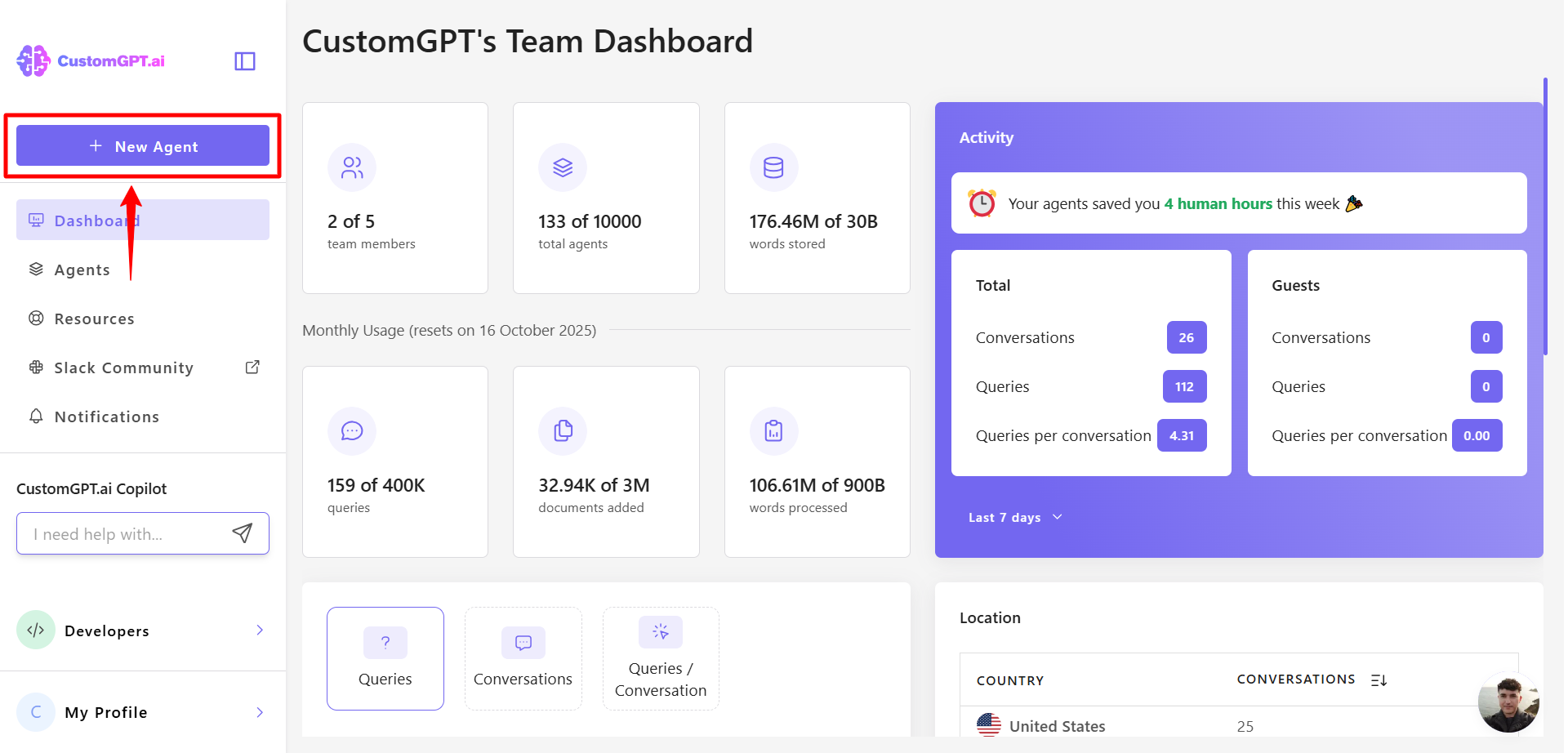
Task: Open the Slack Community link
Action: pos(143,368)
